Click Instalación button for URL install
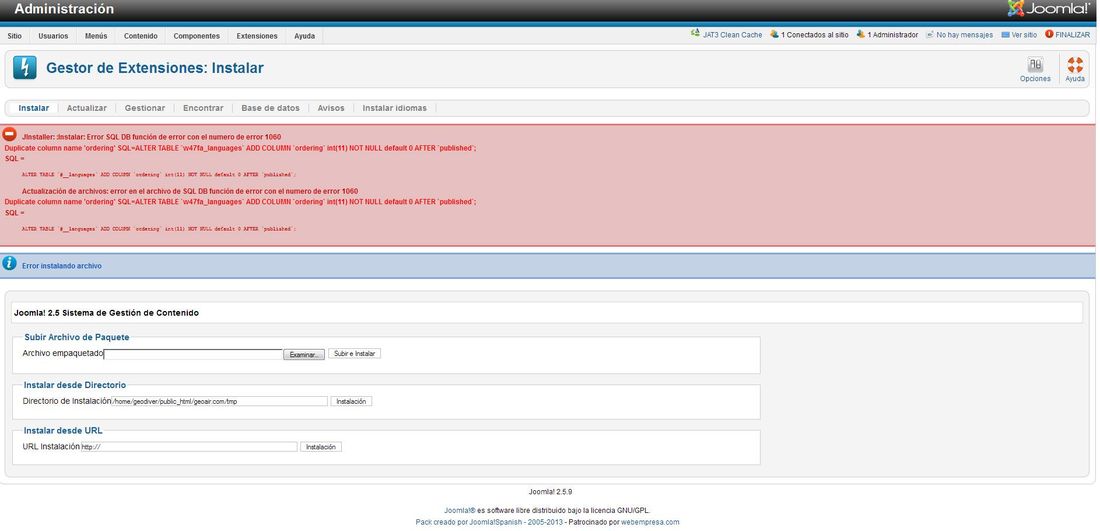Screen dimensions: 1100x531 pyautogui.click(x=321, y=447)
